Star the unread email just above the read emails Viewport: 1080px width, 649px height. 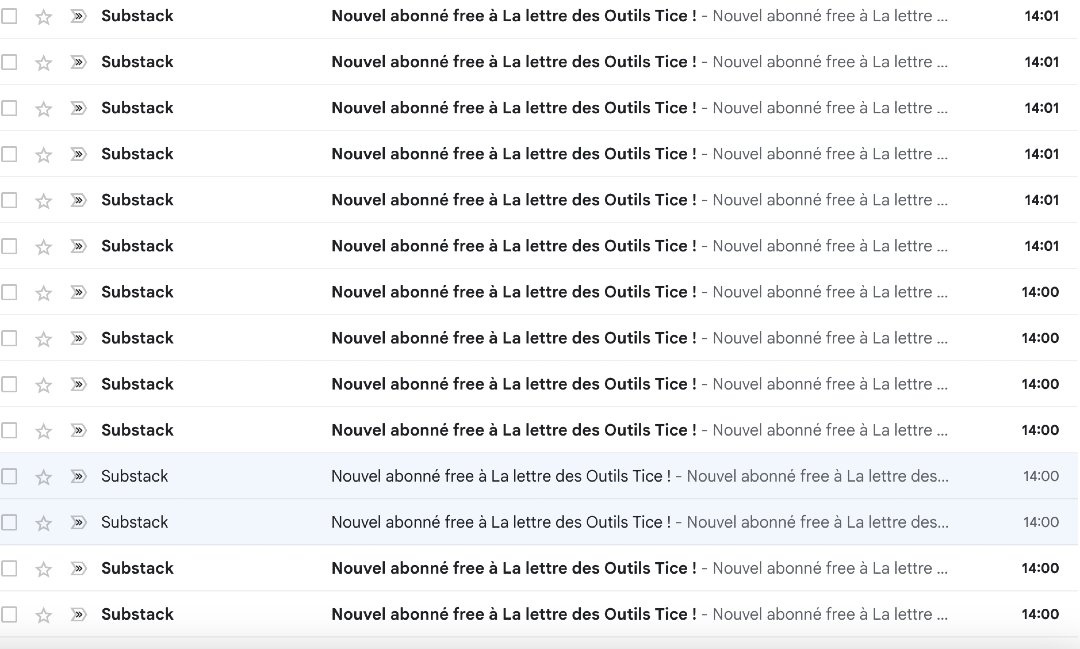(43, 431)
